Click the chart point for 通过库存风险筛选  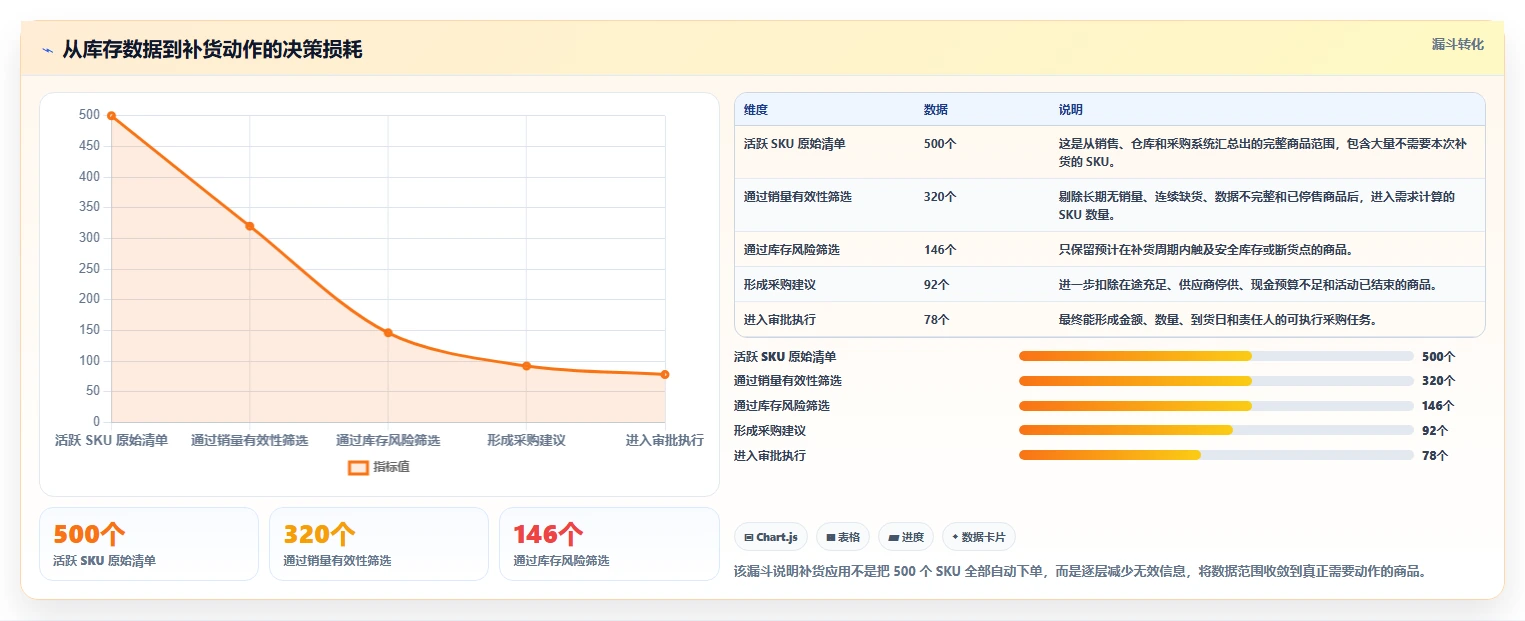(x=388, y=333)
